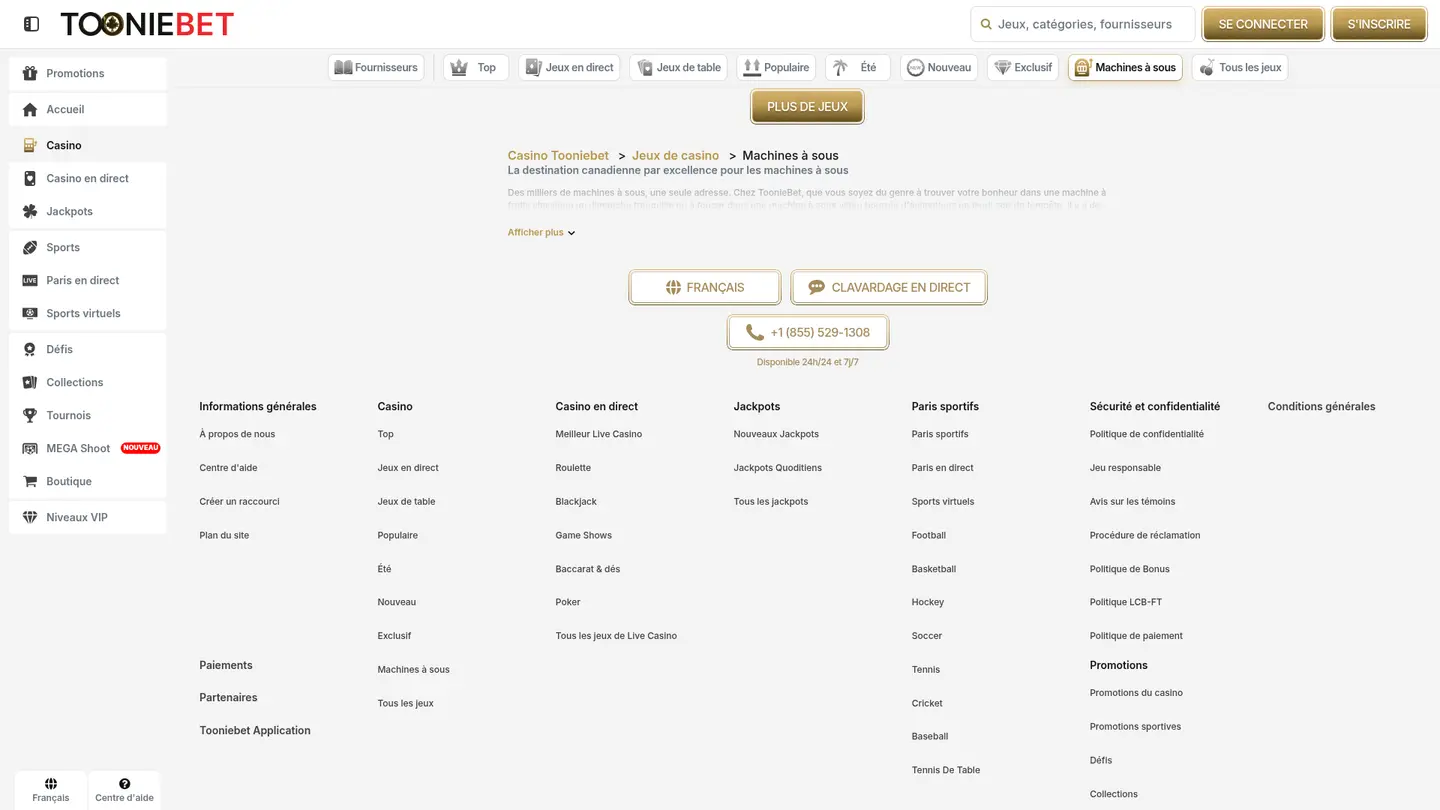Open footer link Jackpots Quoditiens

point(778,468)
